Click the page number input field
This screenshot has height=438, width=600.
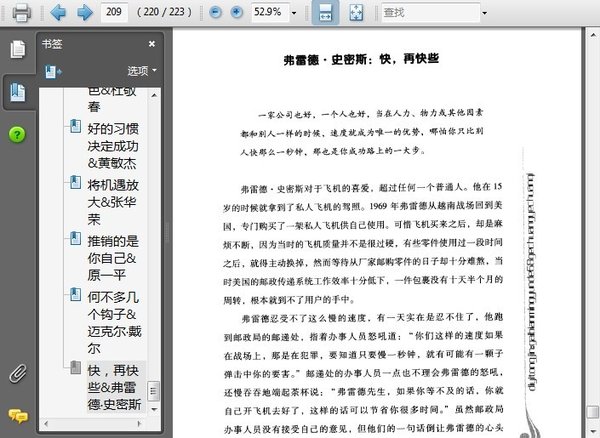tap(114, 12)
